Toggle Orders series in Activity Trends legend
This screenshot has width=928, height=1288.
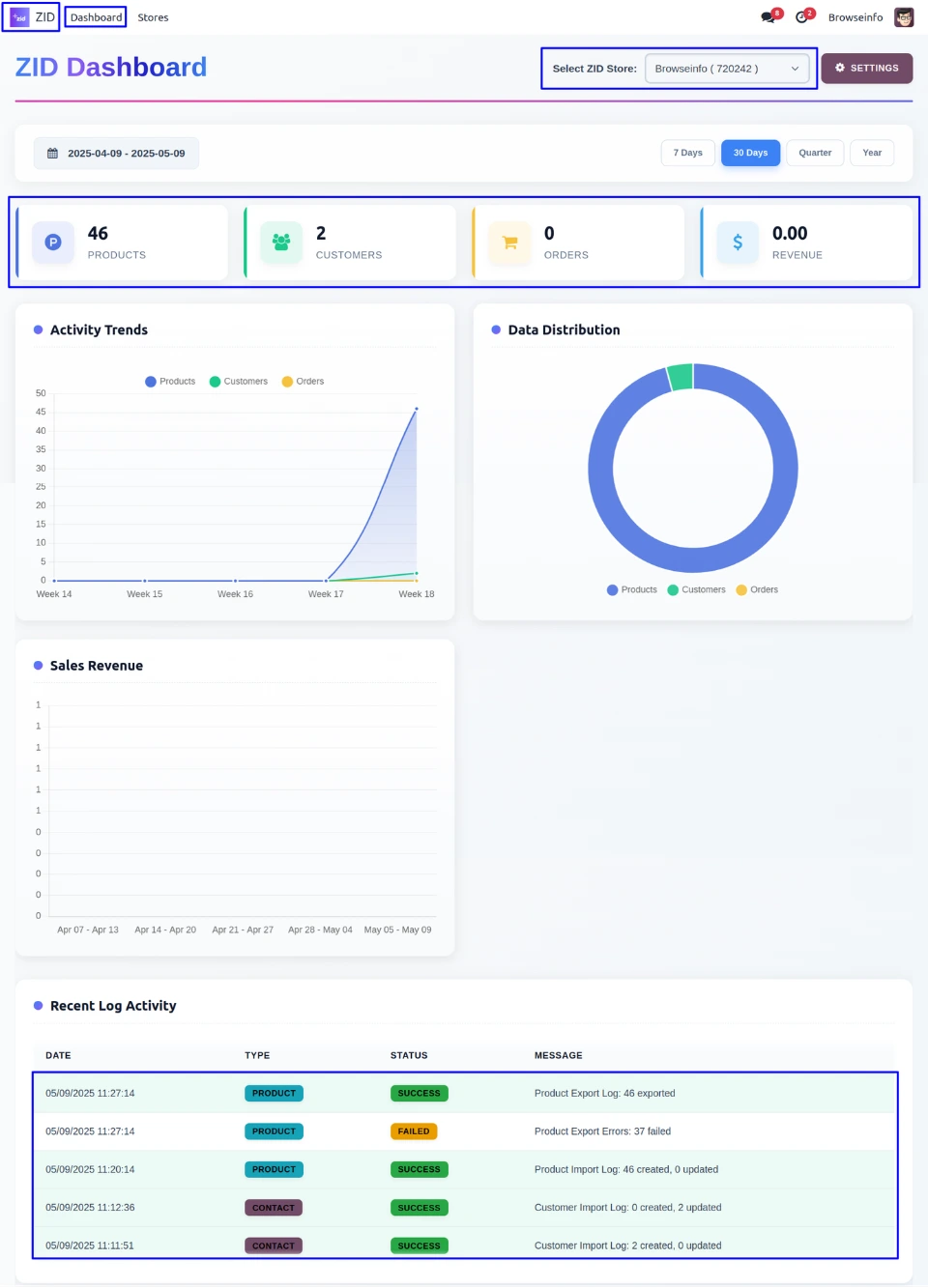pos(303,382)
